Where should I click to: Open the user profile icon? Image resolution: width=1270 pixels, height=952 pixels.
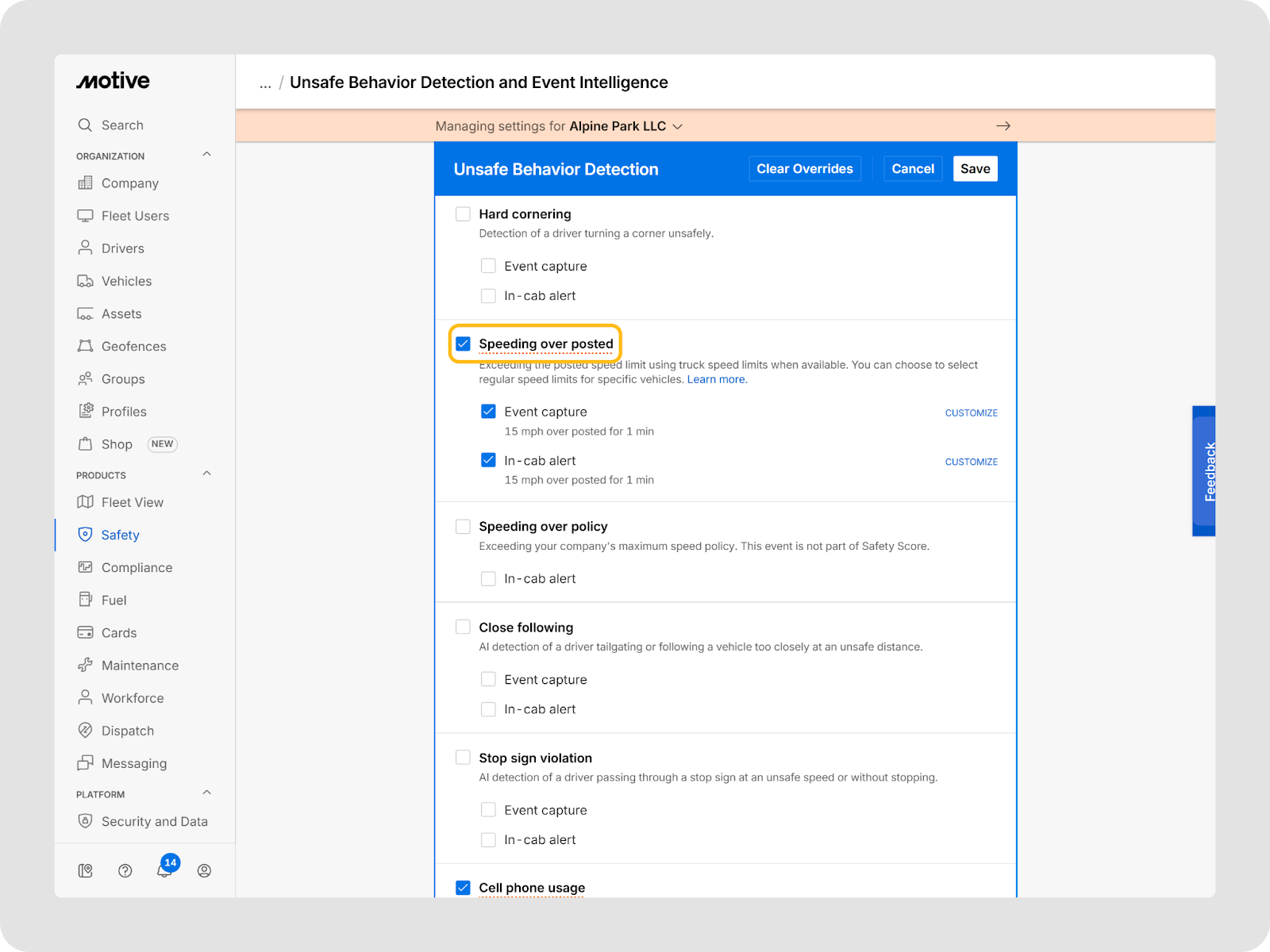204,870
